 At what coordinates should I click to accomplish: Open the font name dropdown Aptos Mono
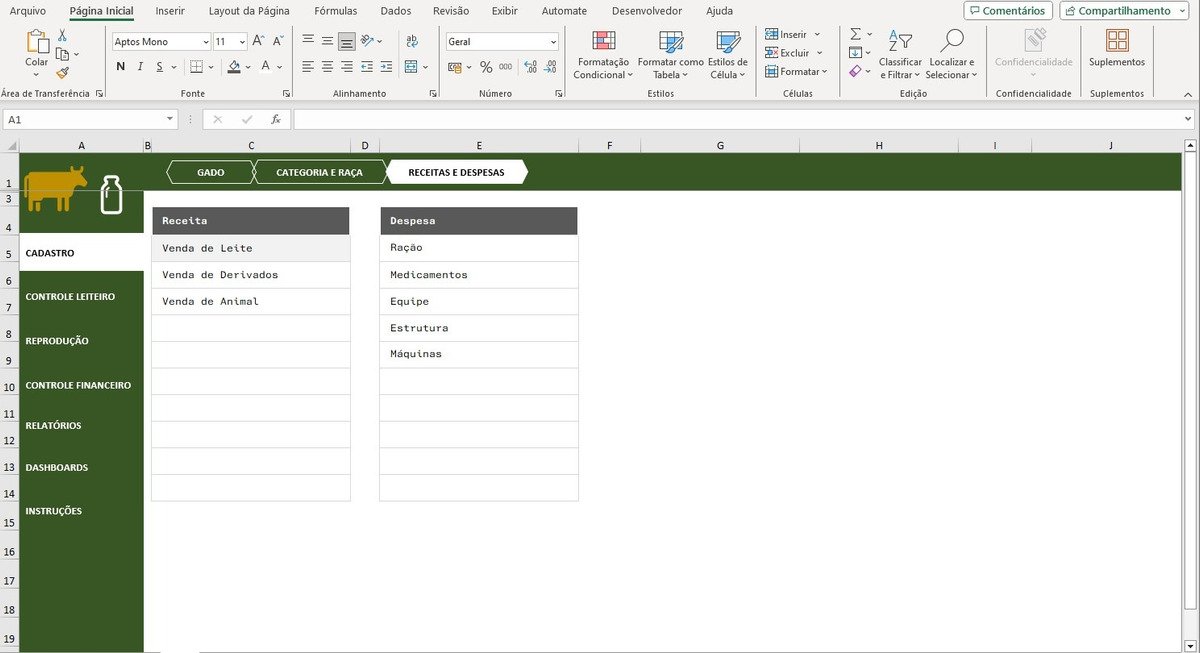(205, 42)
